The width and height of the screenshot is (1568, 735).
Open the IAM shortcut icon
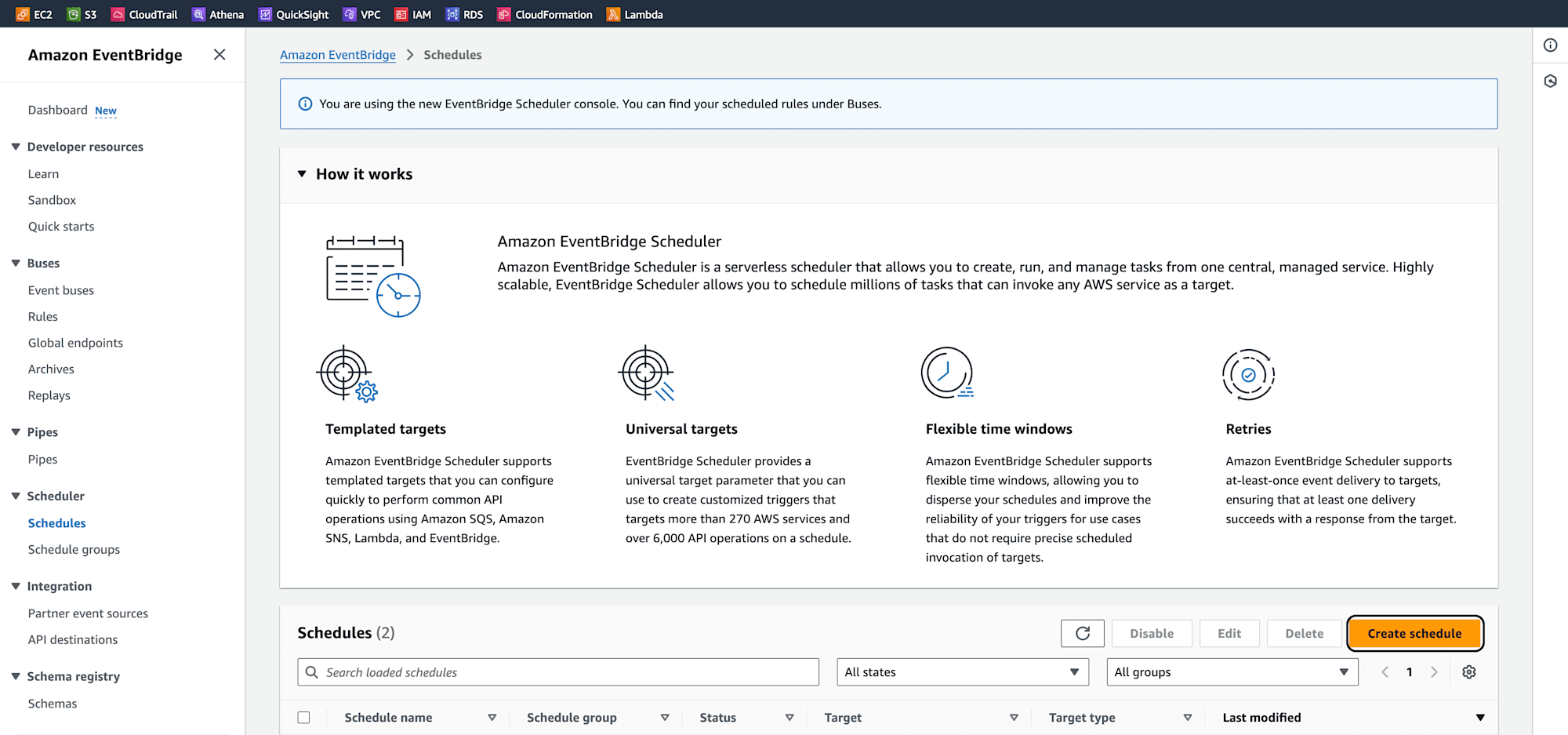tap(401, 14)
